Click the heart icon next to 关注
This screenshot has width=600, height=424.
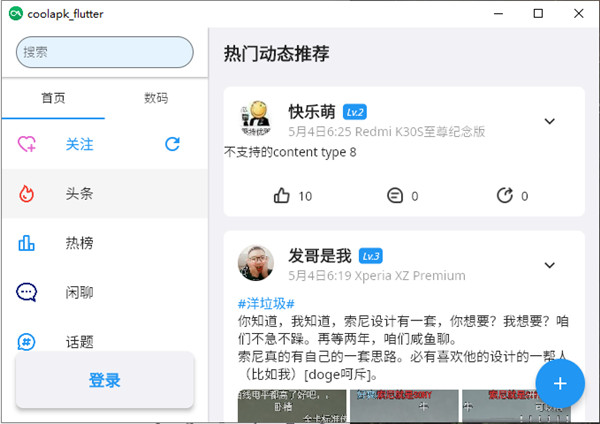coord(27,144)
